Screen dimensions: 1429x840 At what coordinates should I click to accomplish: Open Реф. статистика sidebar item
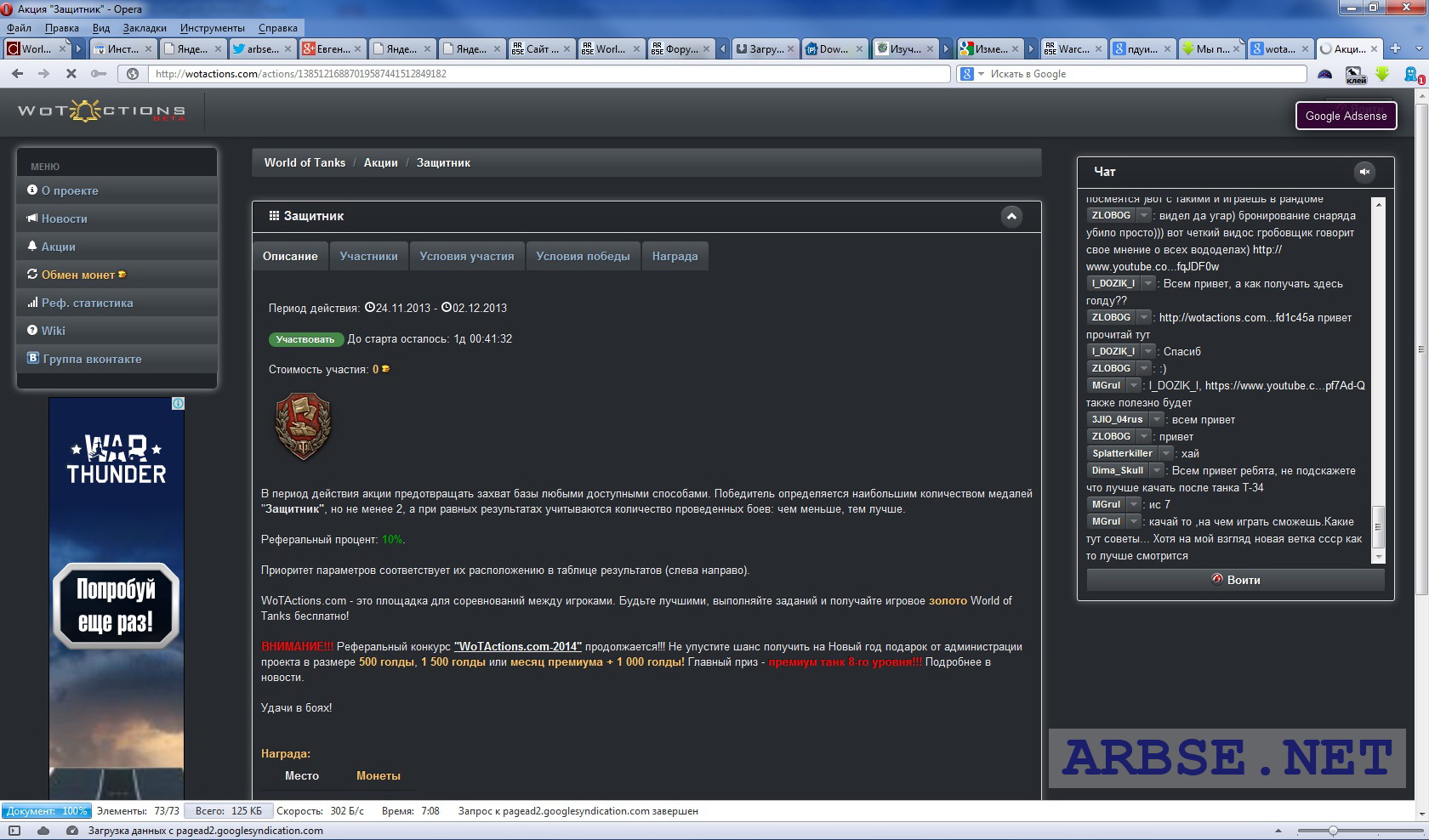pyautogui.click(x=117, y=303)
